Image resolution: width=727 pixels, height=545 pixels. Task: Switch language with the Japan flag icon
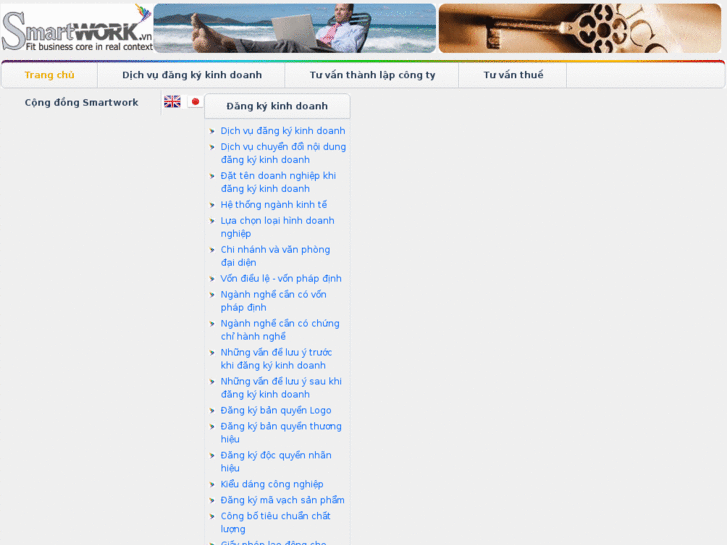click(x=195, y=102)
